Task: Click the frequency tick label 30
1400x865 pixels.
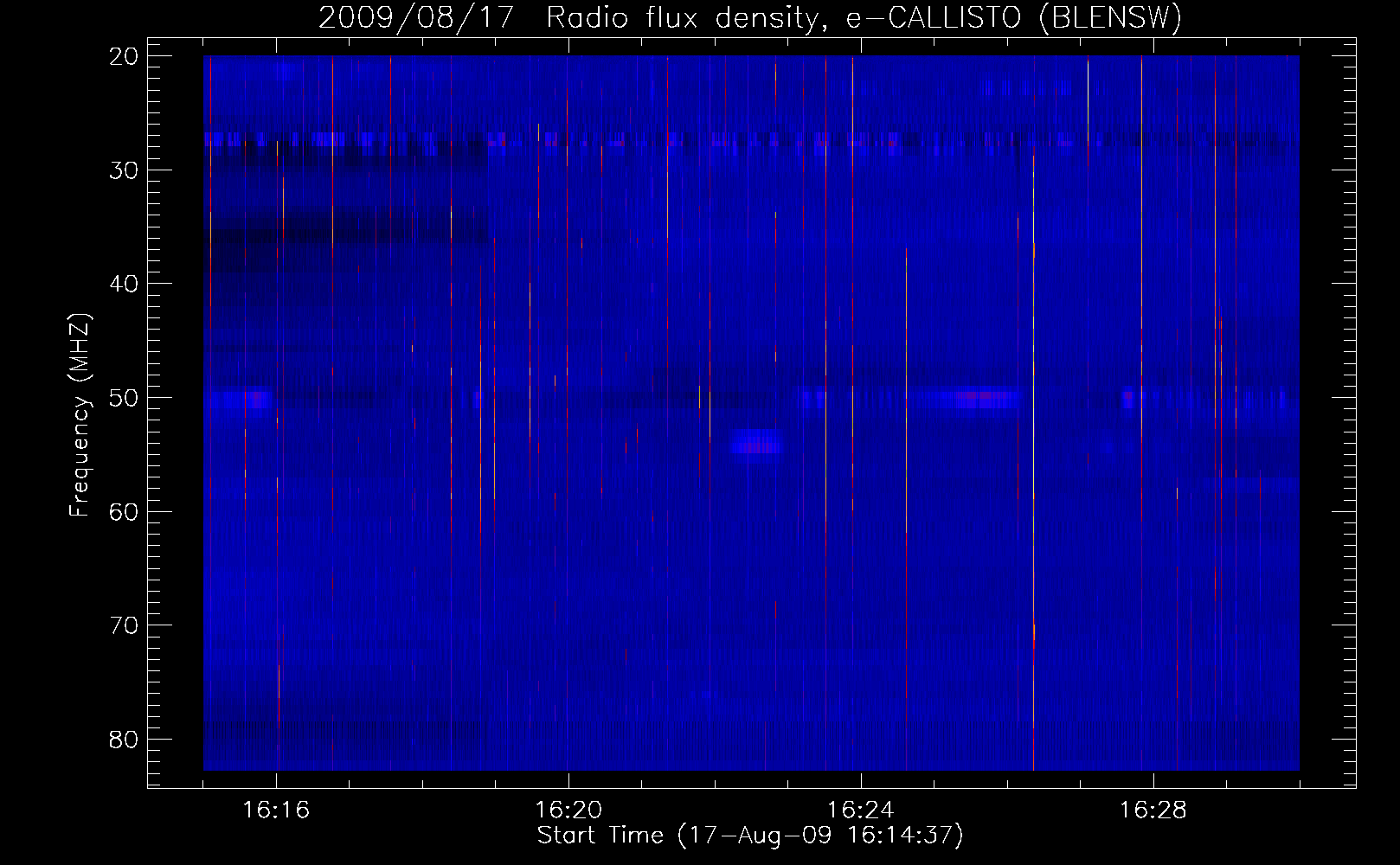Action: coord(125,170)
